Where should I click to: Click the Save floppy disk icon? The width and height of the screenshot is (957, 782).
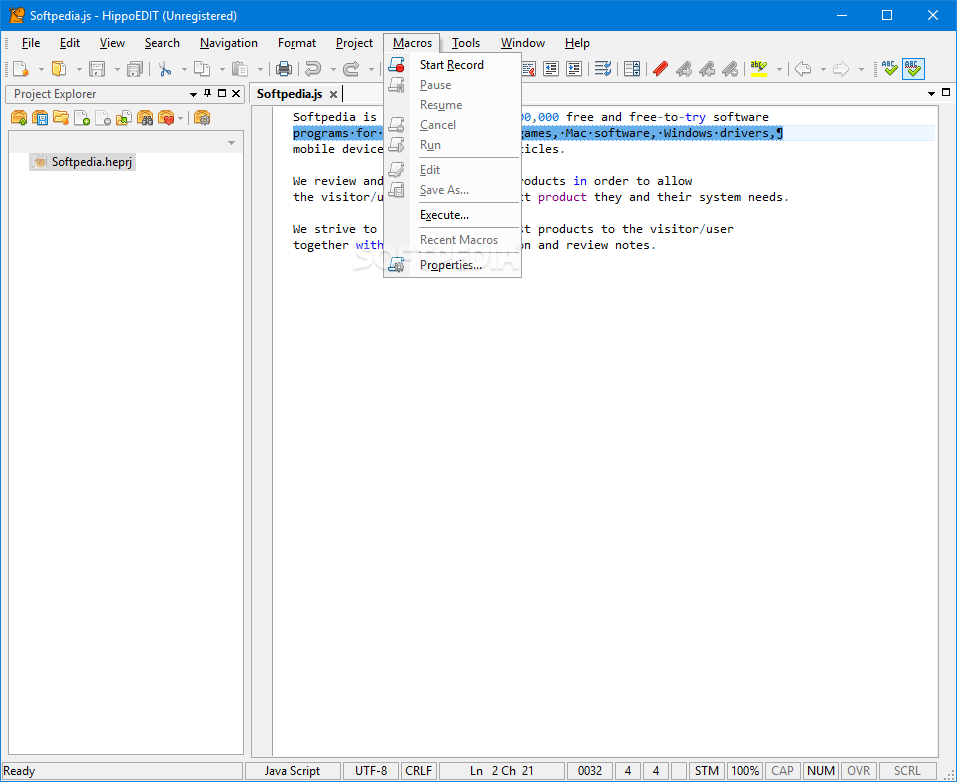pyautogui.click(x=96, y=68)
